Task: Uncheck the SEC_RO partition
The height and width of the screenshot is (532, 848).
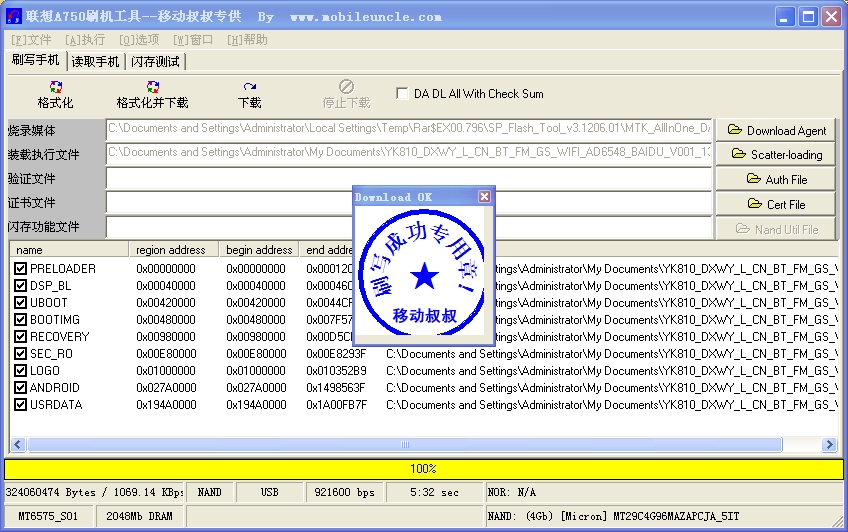Action: pyautogui.click(x=21, y=354)
